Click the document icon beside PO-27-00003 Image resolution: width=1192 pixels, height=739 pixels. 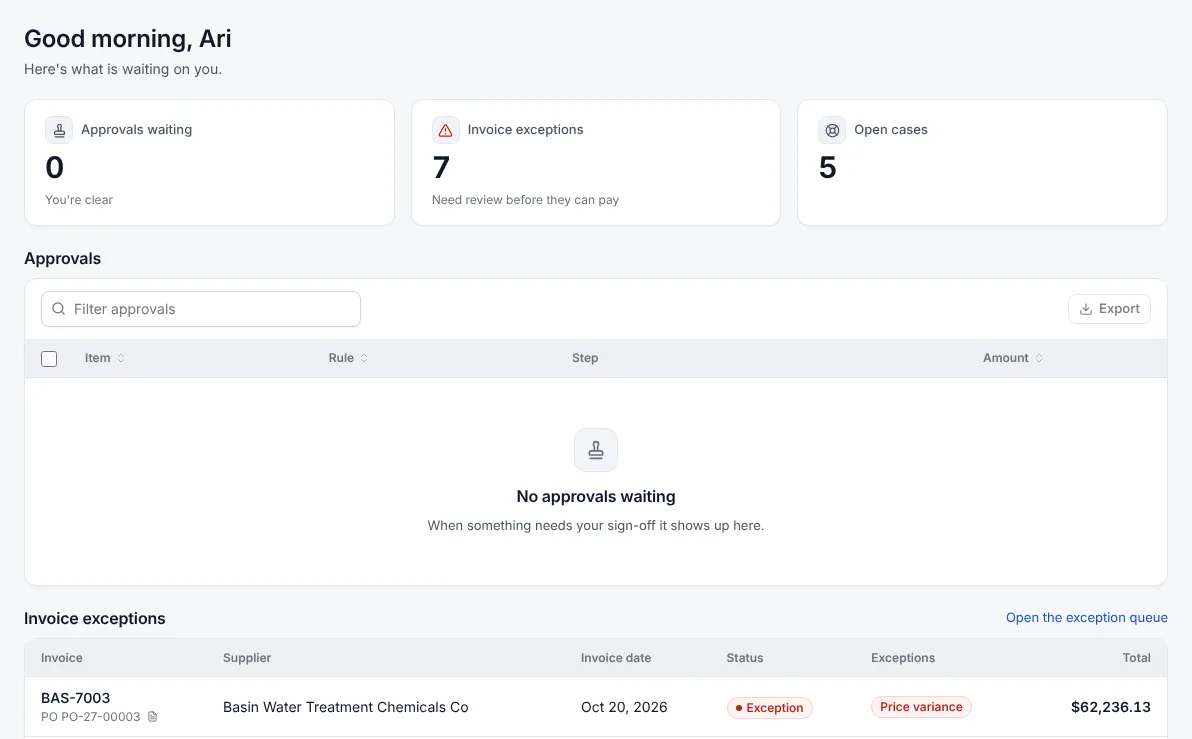click(152, 717)
